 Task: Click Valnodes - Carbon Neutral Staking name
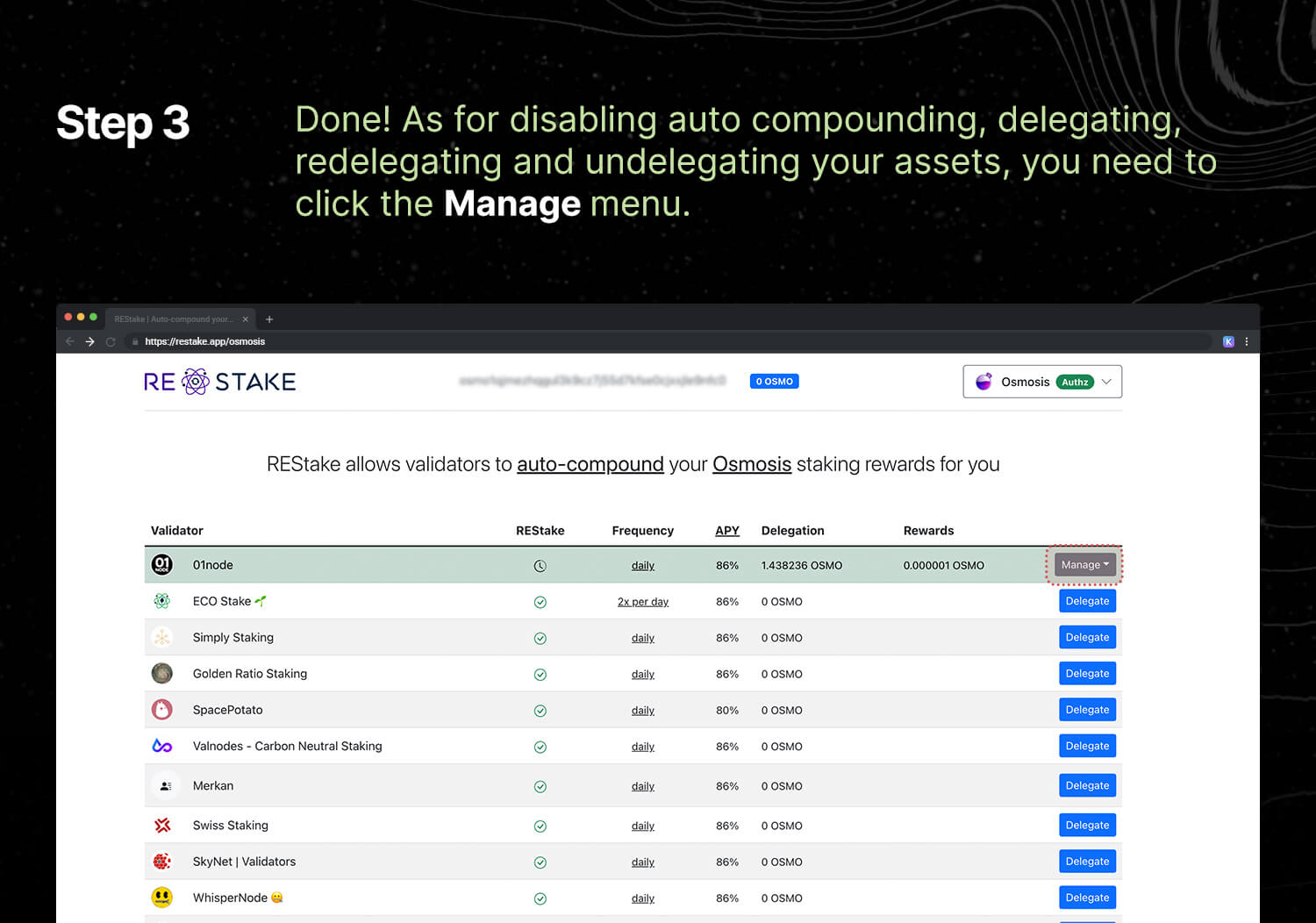pos(288,746)
